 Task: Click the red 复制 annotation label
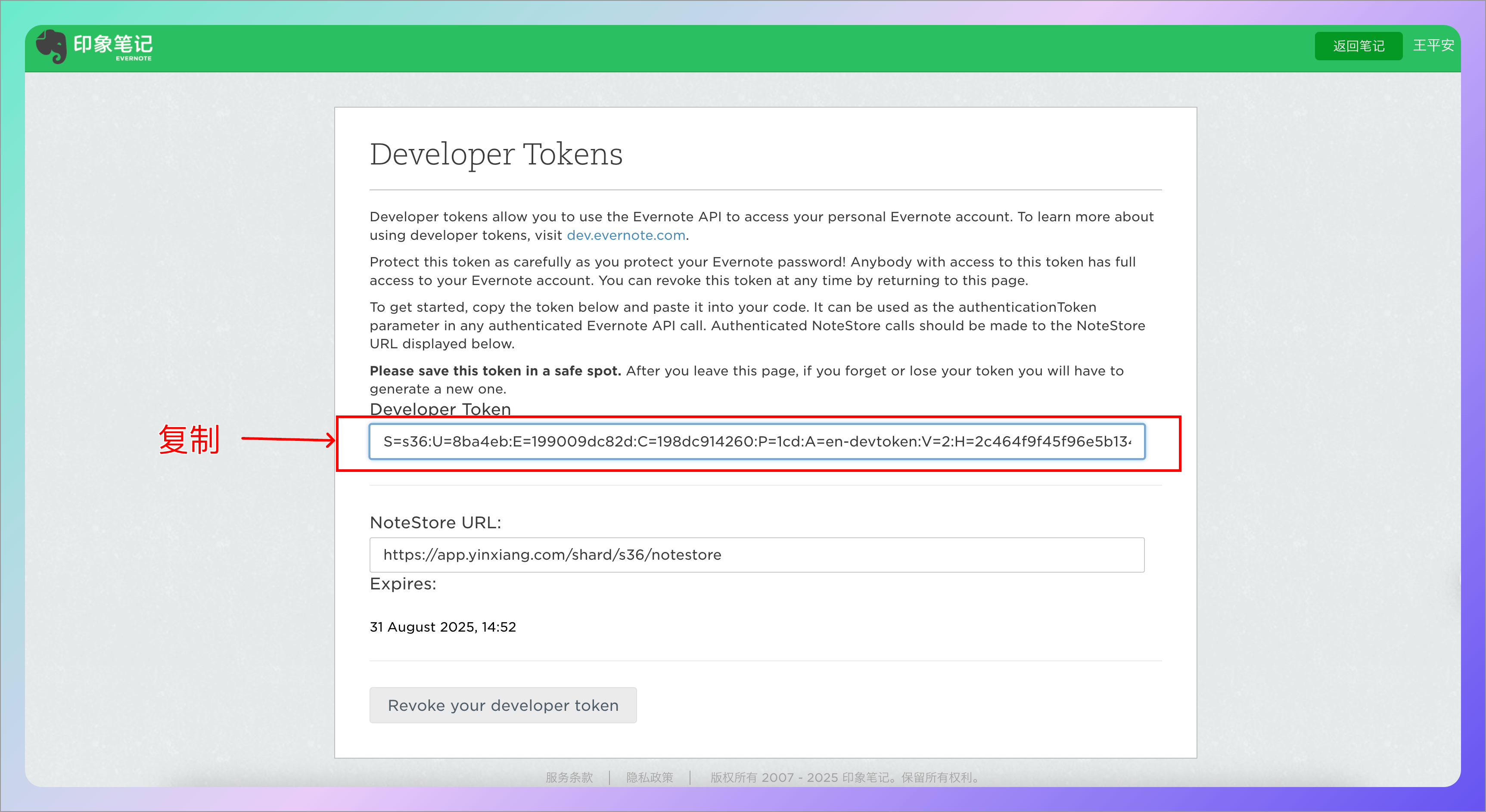(x=189, y=440)
